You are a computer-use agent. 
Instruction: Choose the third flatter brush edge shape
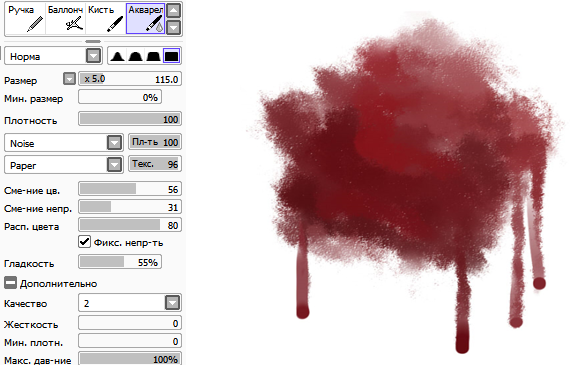(153, 56)
